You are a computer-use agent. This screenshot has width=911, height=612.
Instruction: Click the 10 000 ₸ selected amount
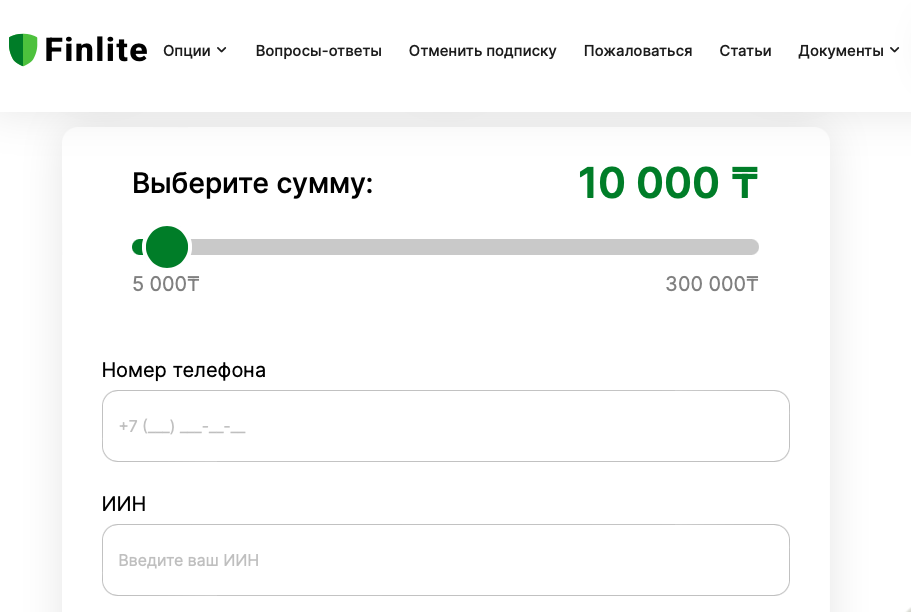667,183
